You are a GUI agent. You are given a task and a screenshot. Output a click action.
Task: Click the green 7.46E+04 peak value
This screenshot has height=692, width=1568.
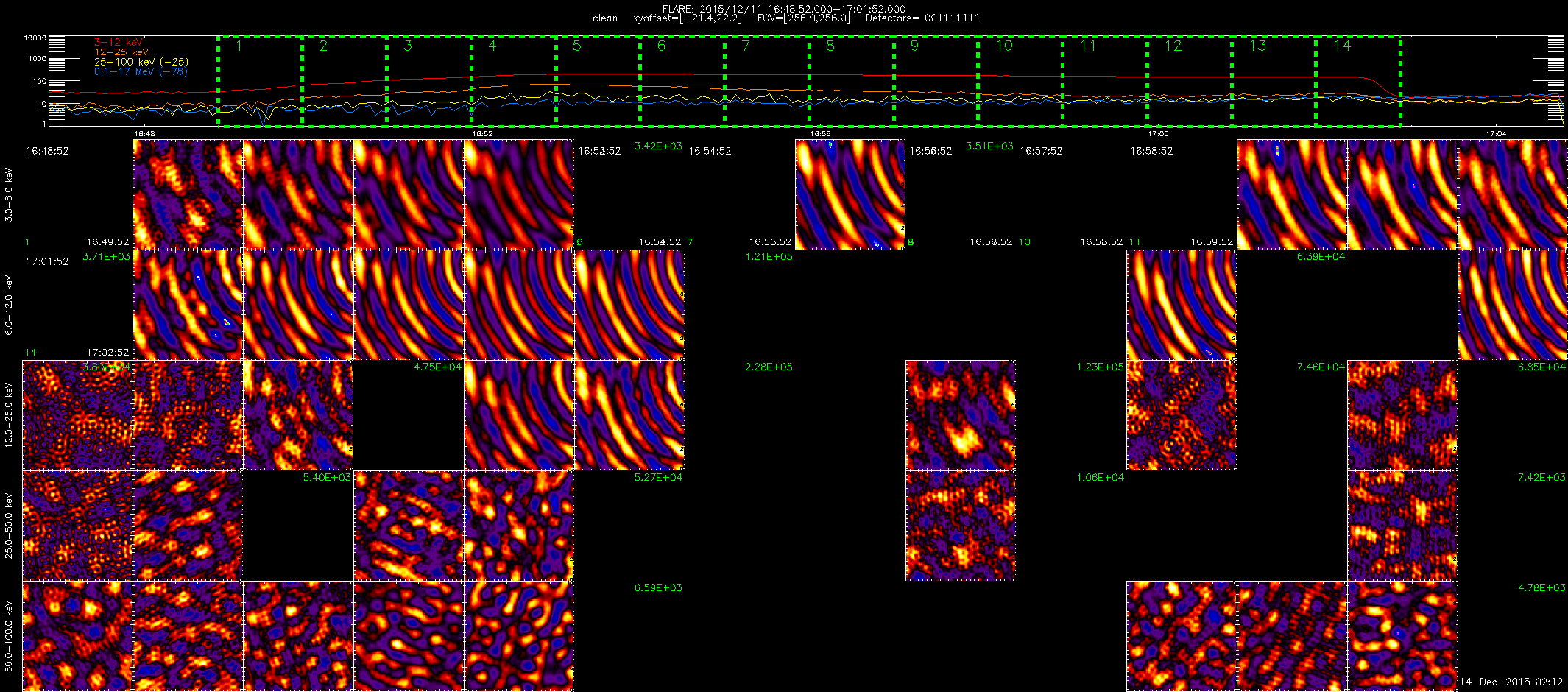pyautogui.click(x=1321, y=367)
